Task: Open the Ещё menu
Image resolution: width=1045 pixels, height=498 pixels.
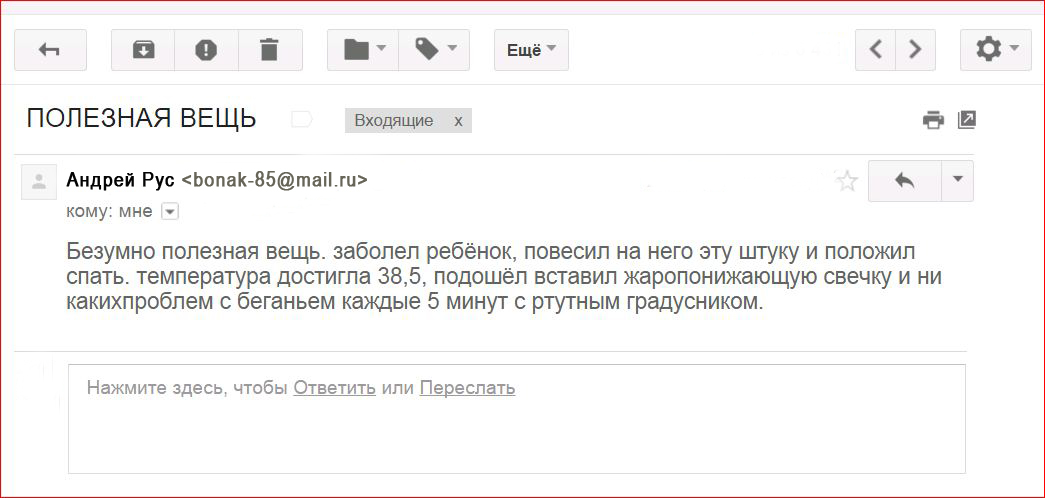Action: pyautogui.click(x=531, y=50)
